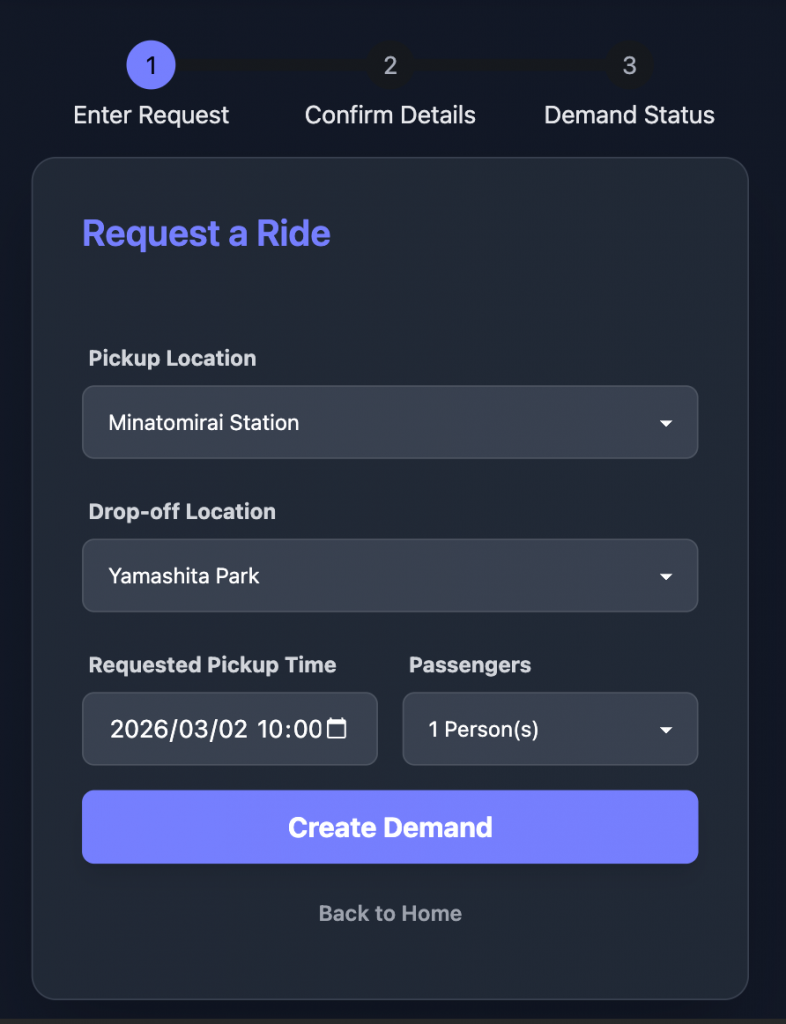Click the step 1 circle indicator
This screenshot has width=786, height=1024.
[x=151, y=66]
